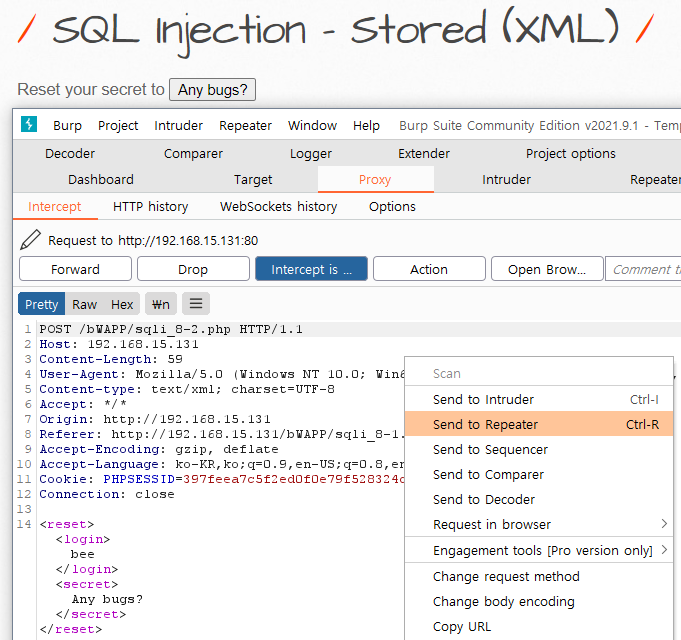
Task: Click the Content-Length: 59 header
Action: click(111, 359)
